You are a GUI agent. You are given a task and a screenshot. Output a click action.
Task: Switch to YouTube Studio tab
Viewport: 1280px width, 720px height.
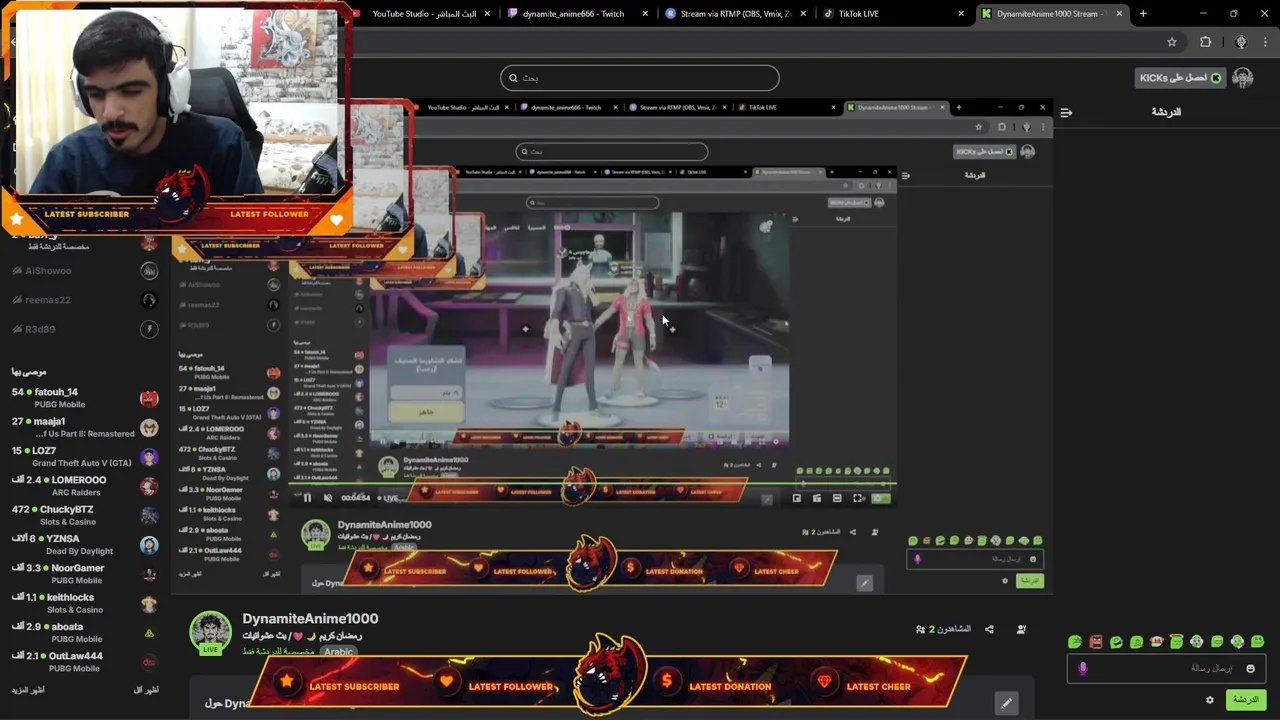click(424, 14)
